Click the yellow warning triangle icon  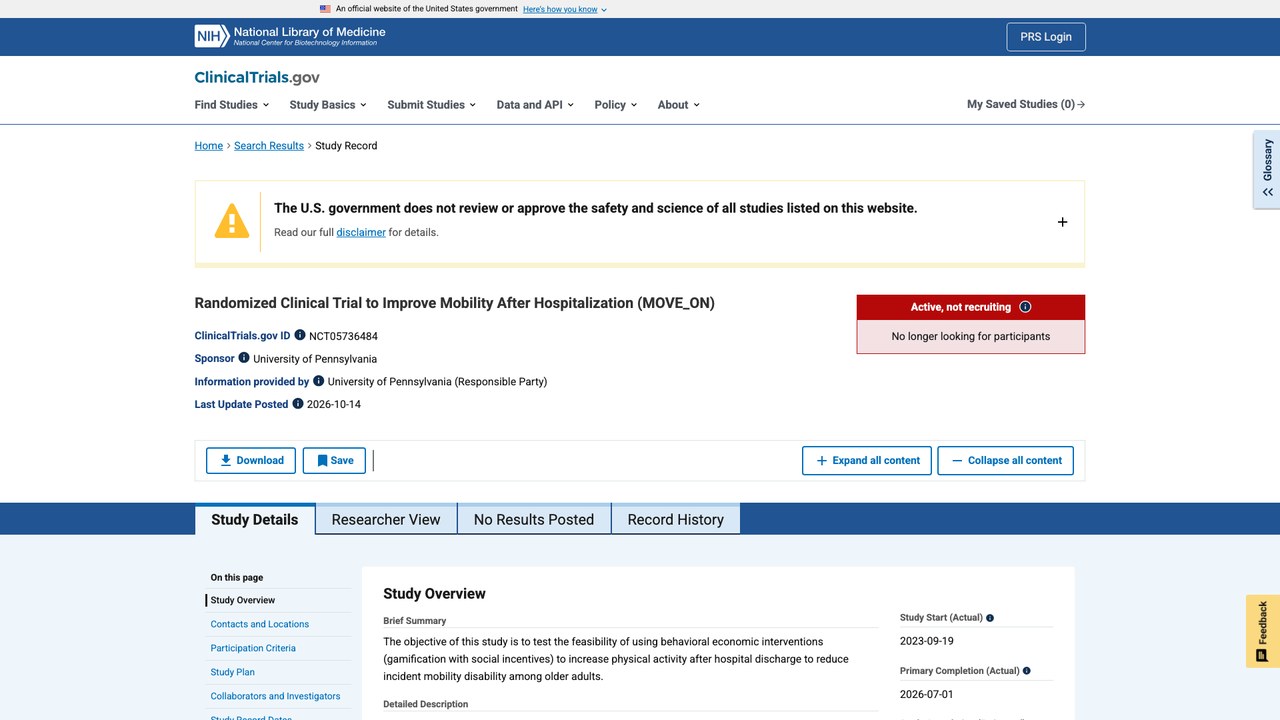[x=232, y=221]
